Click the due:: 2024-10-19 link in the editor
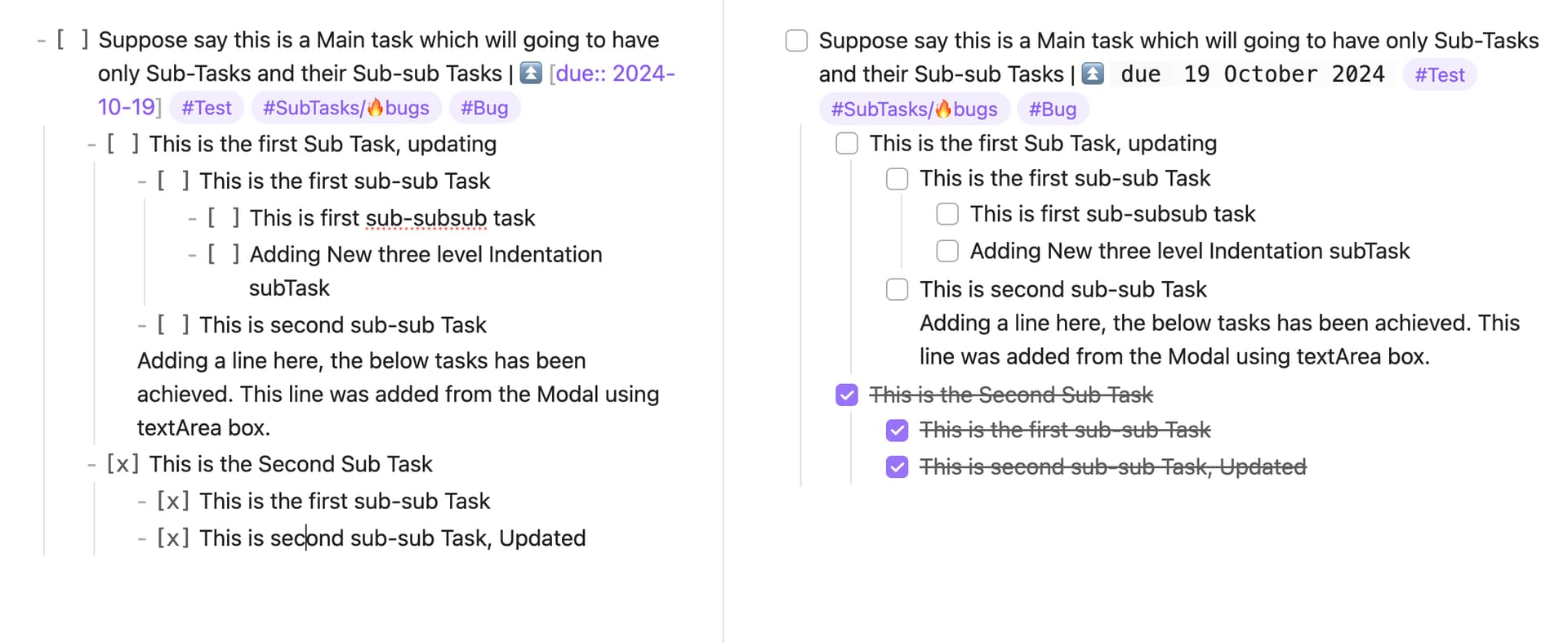This screenshot has width=1568, height=643. (613, 74)
